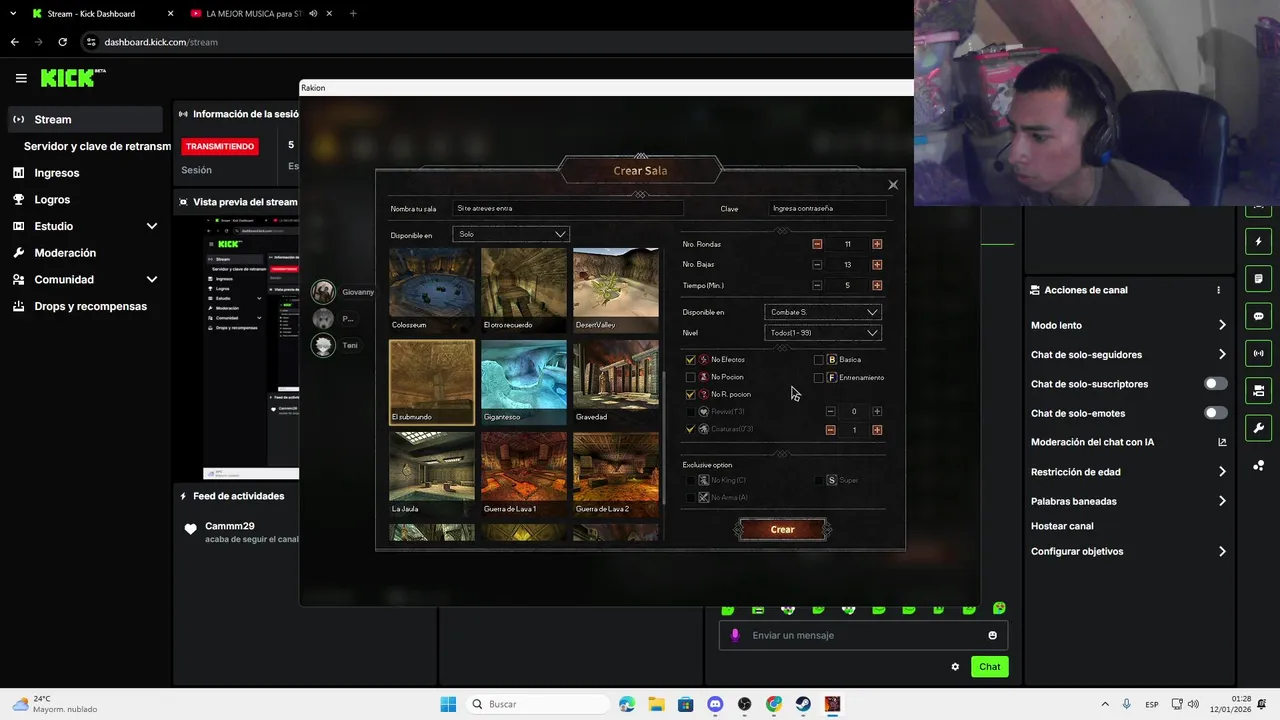Open File Explorer from the taskbar
The height and width of the screenshot is (720, 1280).
pyautogui.click(x=656, y=704)
